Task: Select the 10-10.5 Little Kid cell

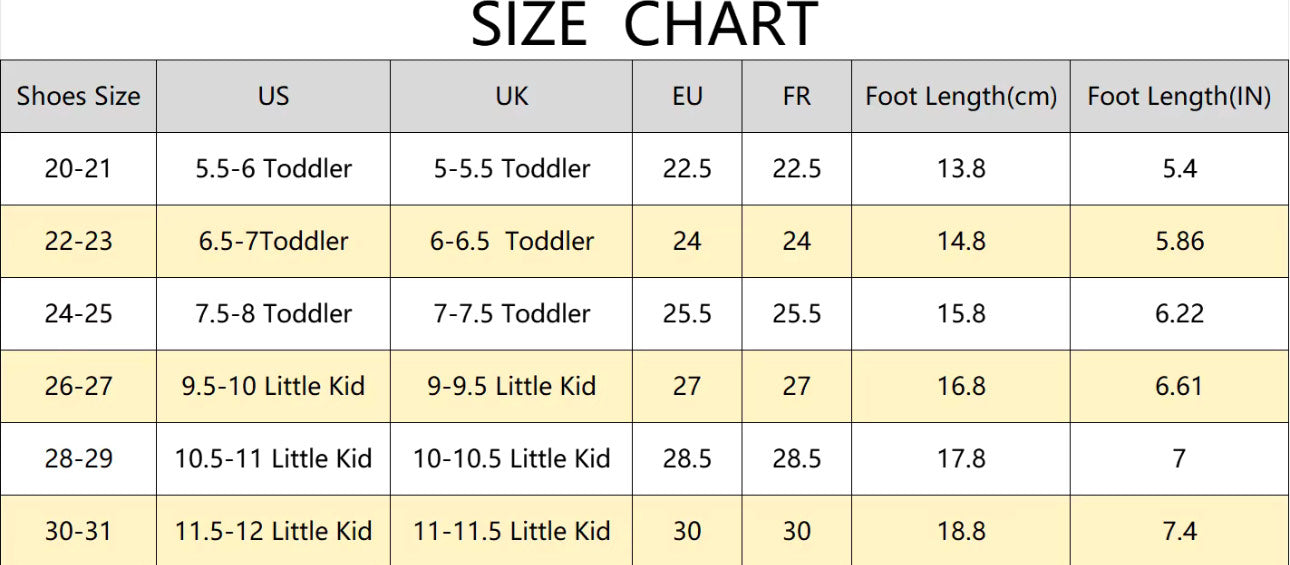Action: coord(511,459)
